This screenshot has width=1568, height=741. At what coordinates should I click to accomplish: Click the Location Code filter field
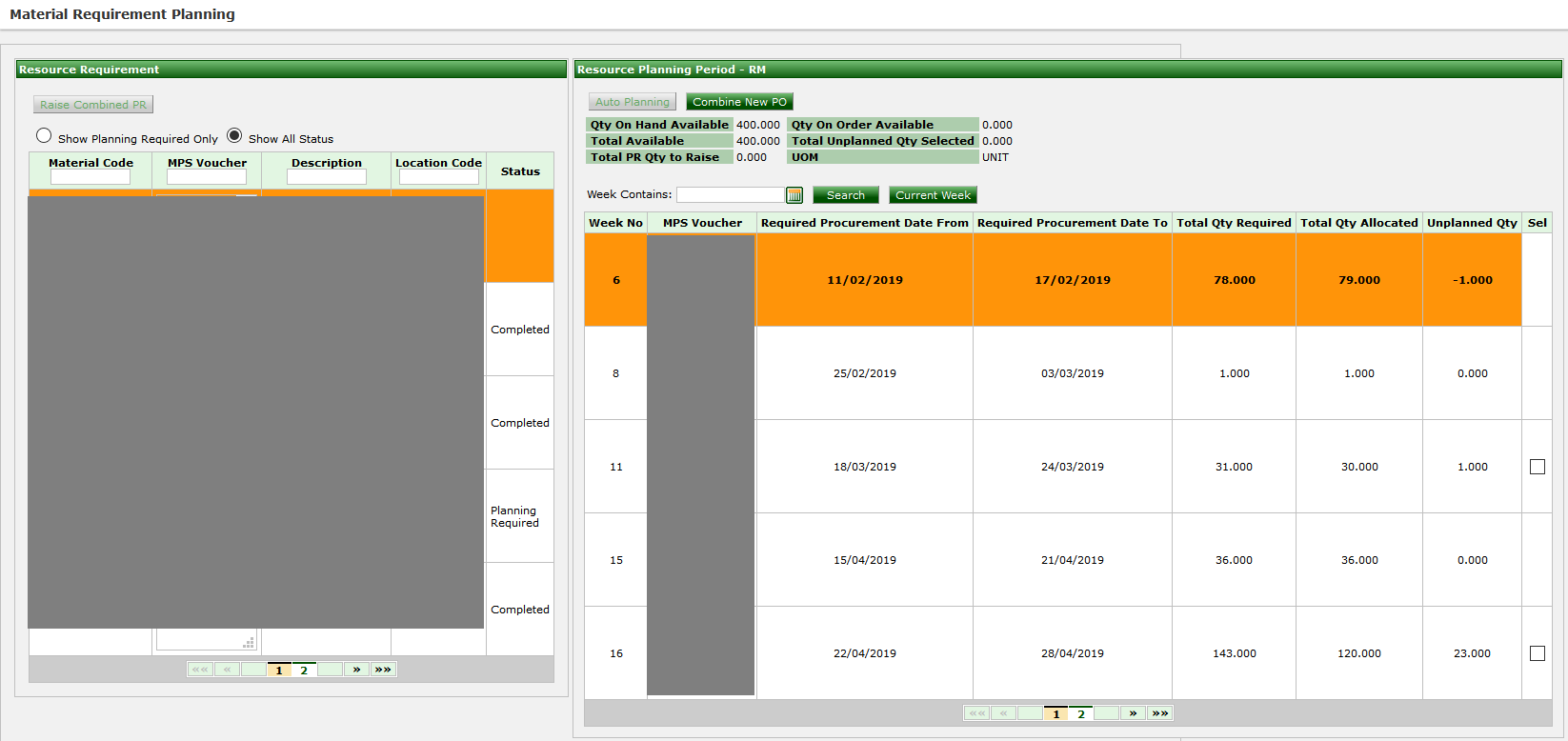(438, 177)
